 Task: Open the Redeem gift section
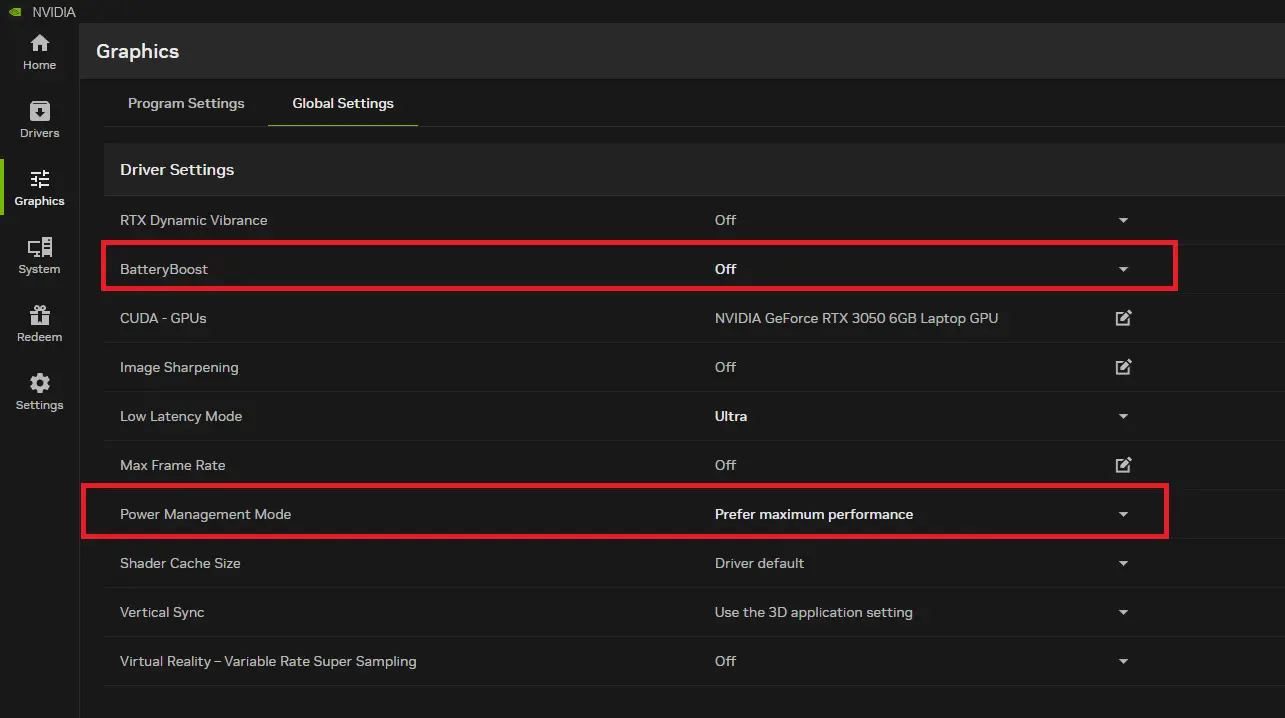click(39, 324)
